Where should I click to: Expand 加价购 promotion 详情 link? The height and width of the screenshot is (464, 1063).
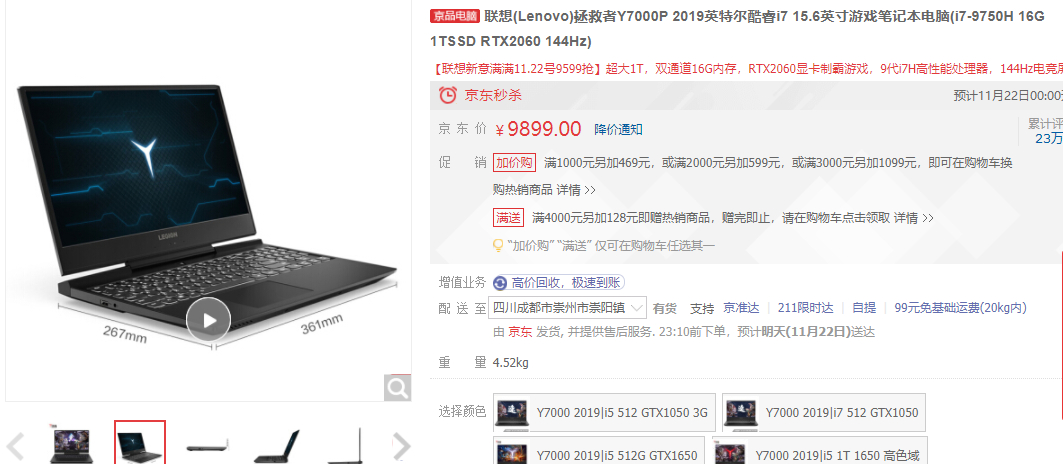click(x=576, y=190)
